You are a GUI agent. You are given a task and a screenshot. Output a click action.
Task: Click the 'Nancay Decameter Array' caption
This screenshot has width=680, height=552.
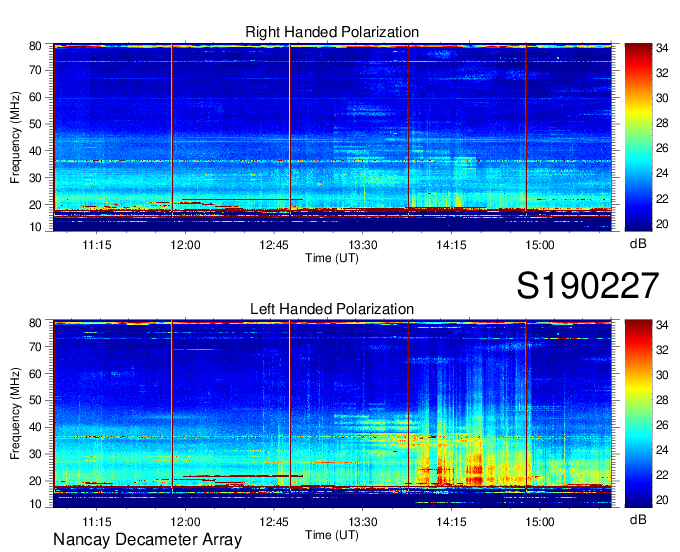click(x=147, y=540)
